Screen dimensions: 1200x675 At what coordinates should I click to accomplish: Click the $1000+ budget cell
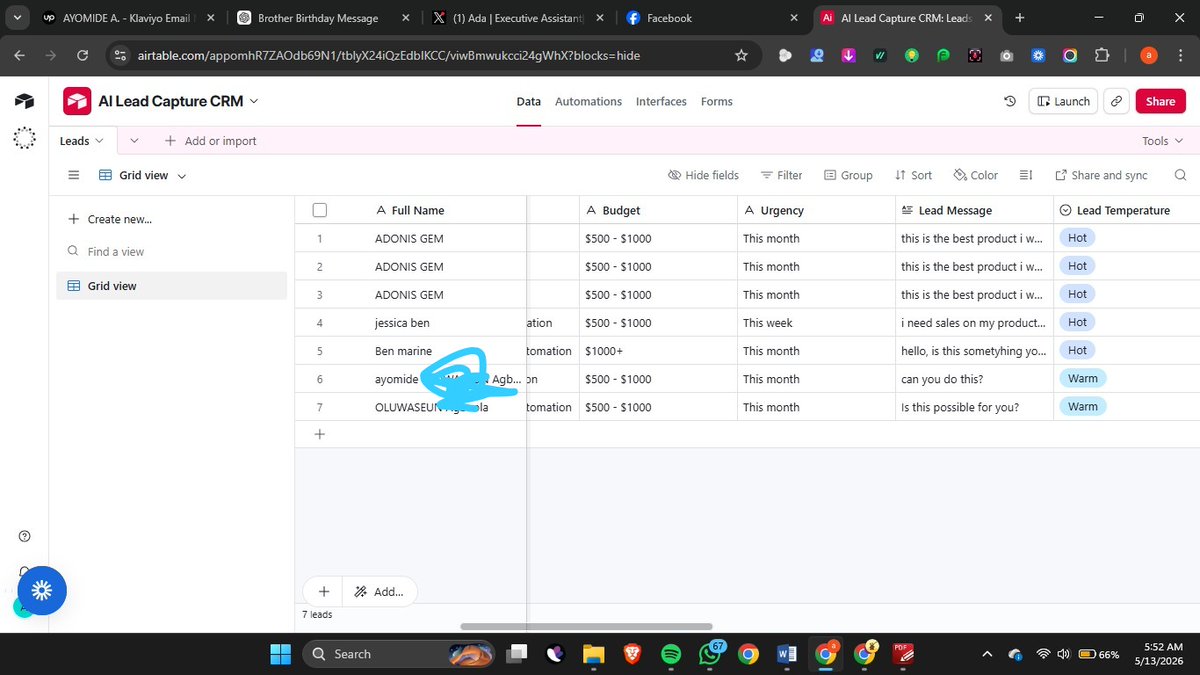coord(658,351)
